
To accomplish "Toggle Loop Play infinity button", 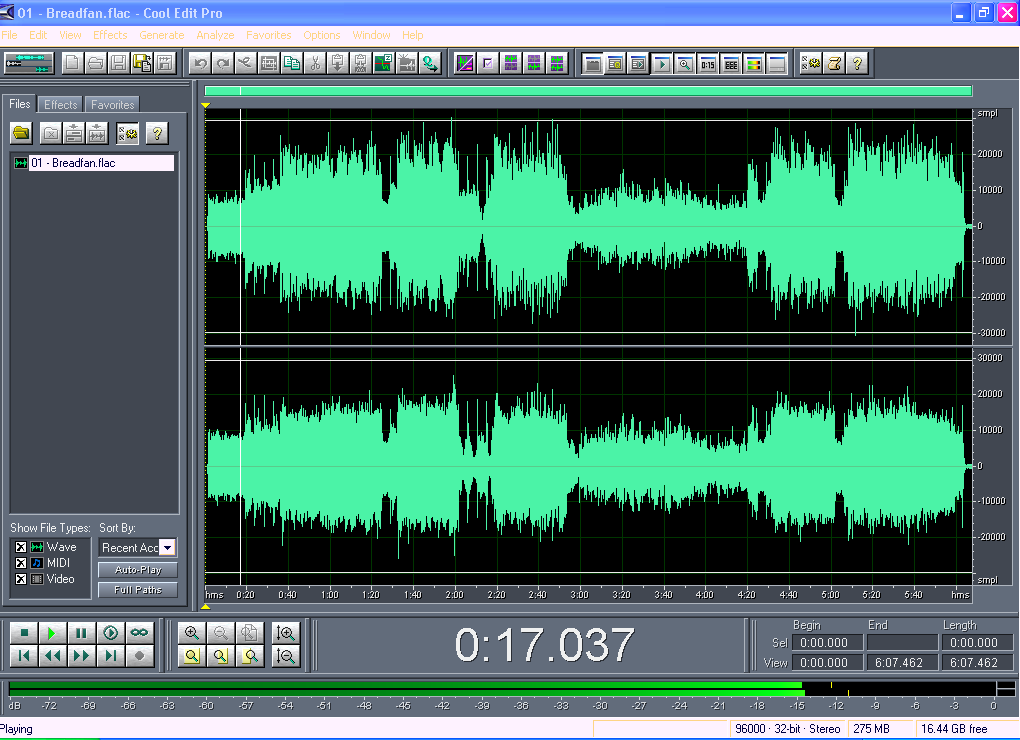I will point(139,633).
